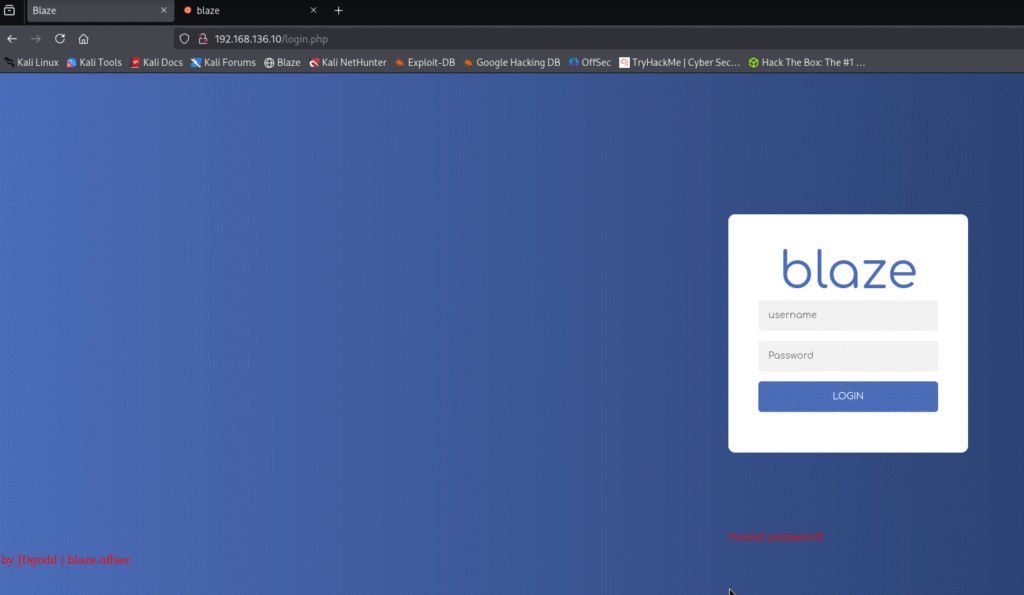Open the TryHackMe bookmark
The image size is (1024, 595).
680,62
